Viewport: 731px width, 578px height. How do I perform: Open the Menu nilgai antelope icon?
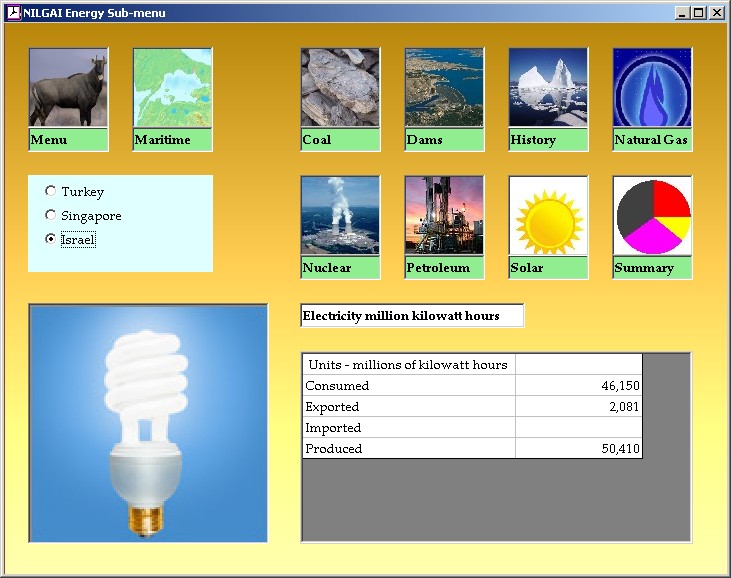coord(68,88)
